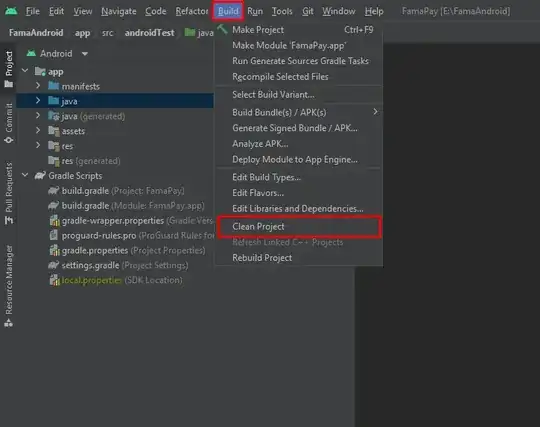
Task: Select Analyze APK... entry
Action: point(299,144)
